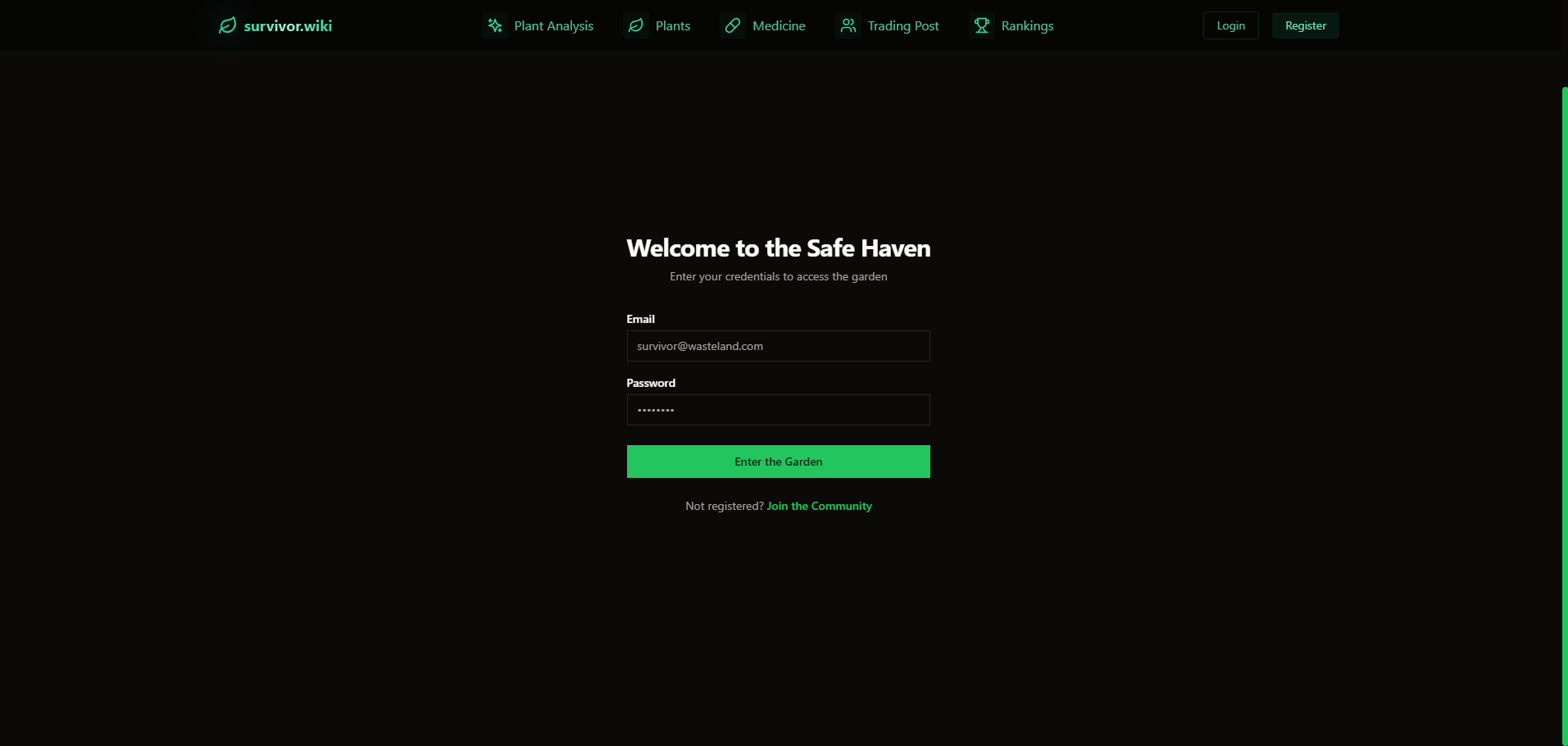
Task: Click the green vertical scrollbar
Action: [1565, 416]
